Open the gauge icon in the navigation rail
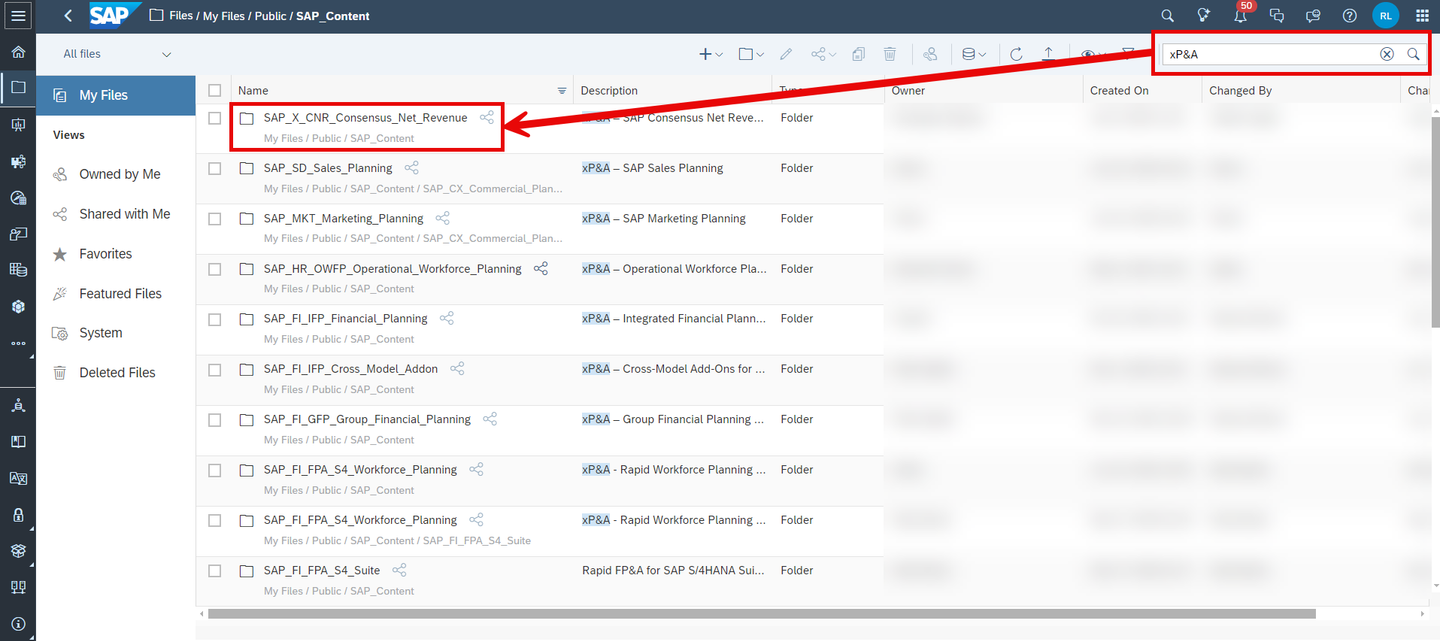This screenshot has width=1440, height=641. [x=18, y=198]
